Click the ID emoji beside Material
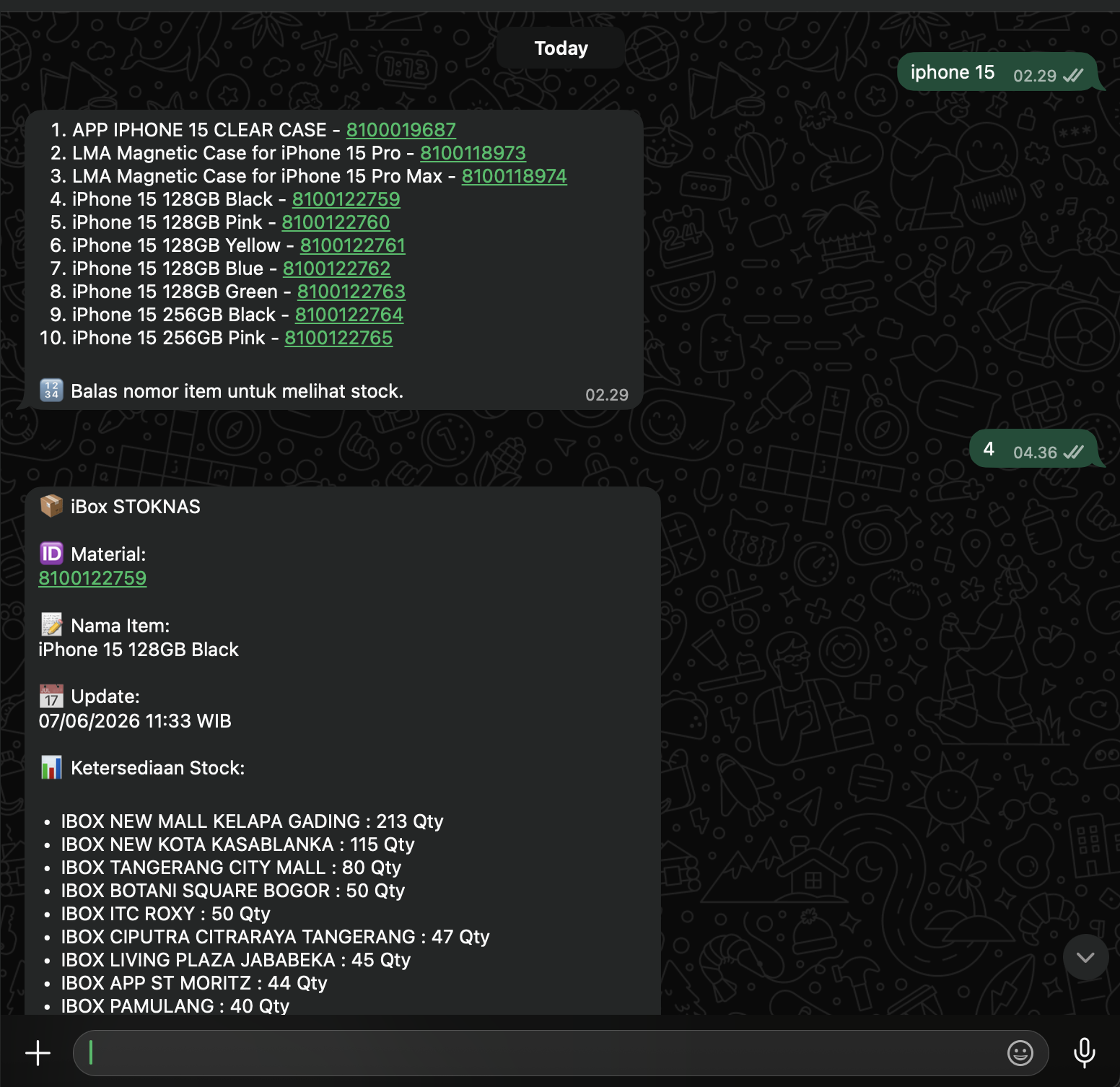 coord(51,554)
